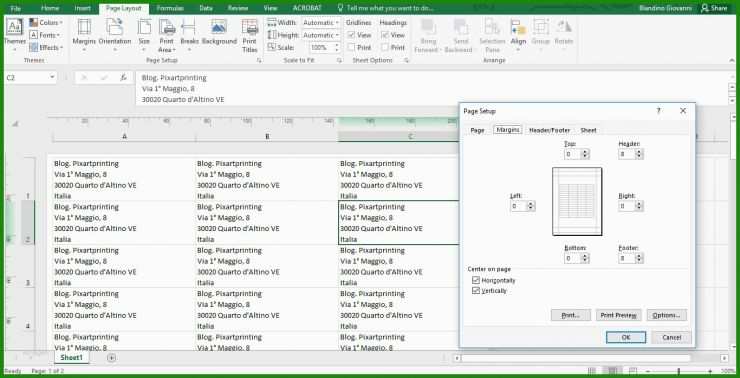Switch to the ACROBAT ribbon tab
The image size is (740, 378).
[307, 8]
